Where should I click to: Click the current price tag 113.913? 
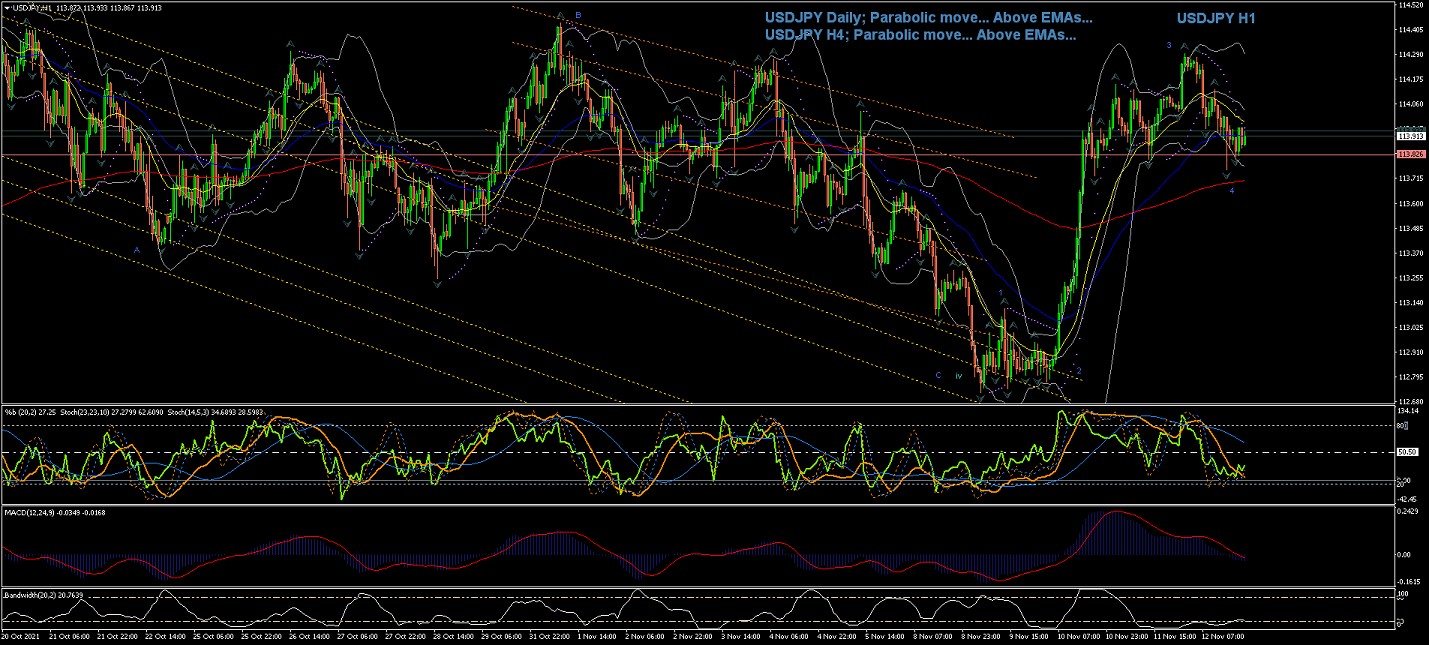(x=1410, y=136)
